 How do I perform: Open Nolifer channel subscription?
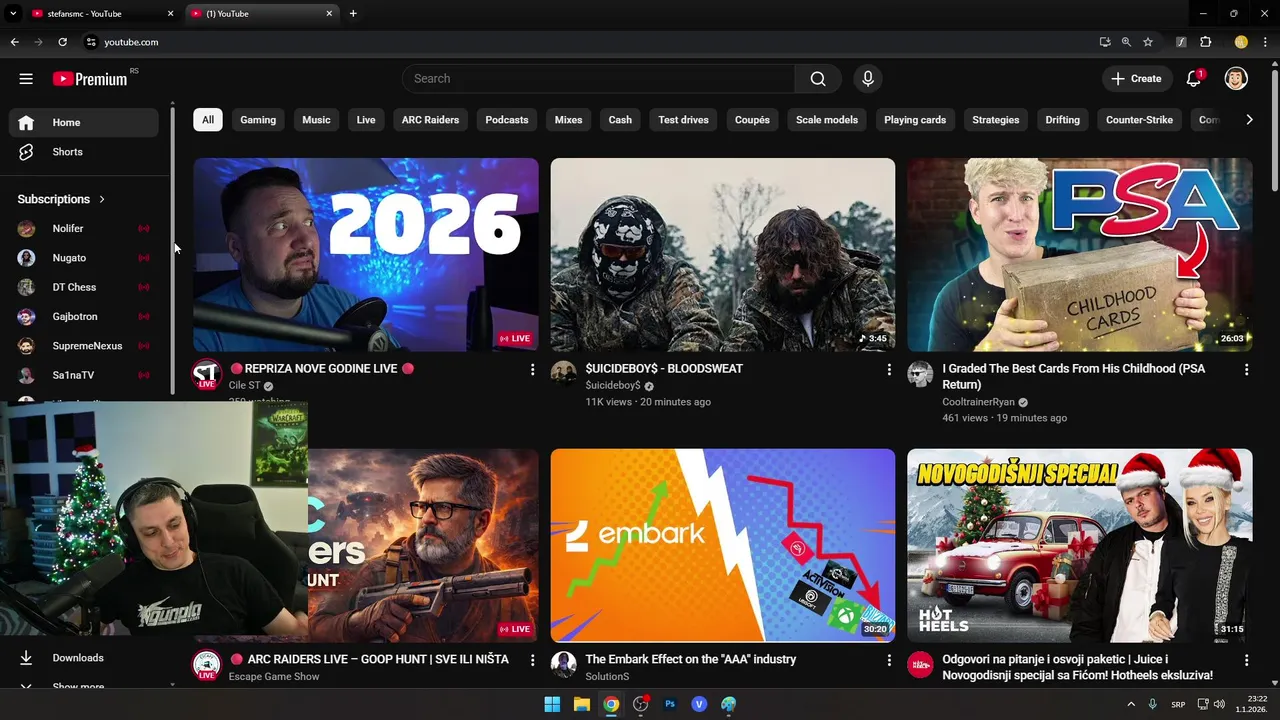pos(84,229)
